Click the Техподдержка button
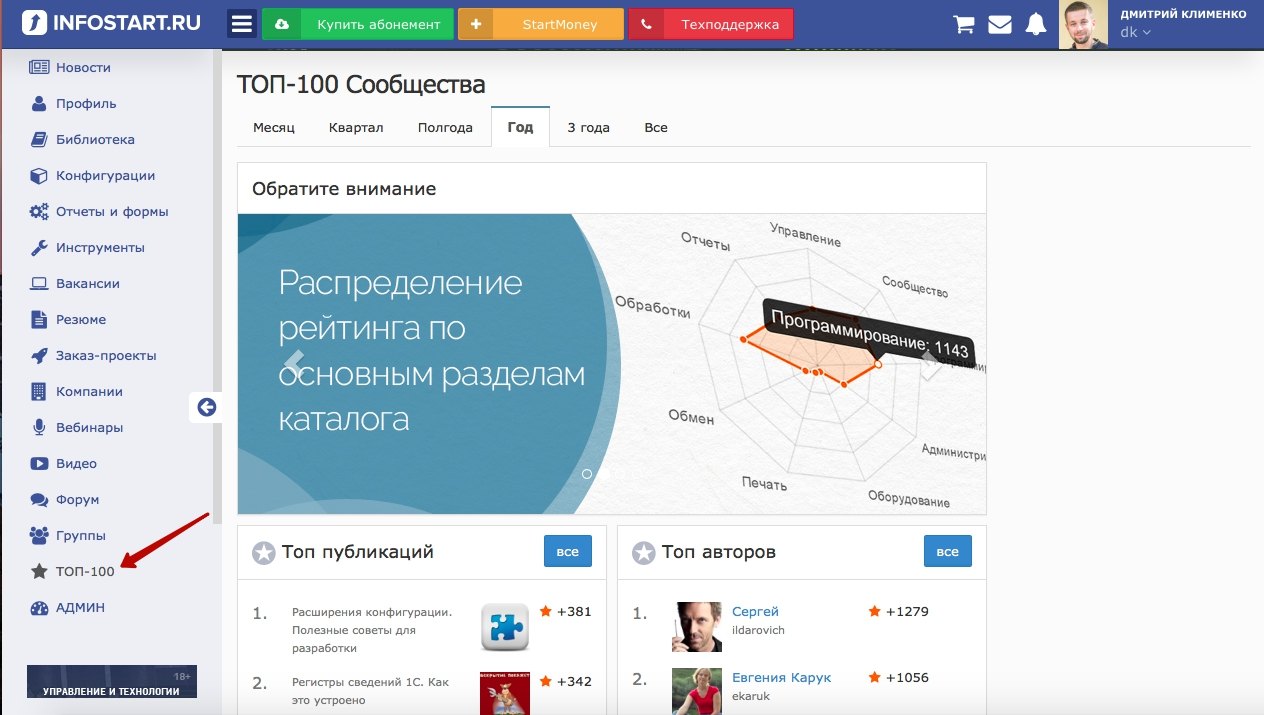1264x715 pixels. tap(711, 24)
